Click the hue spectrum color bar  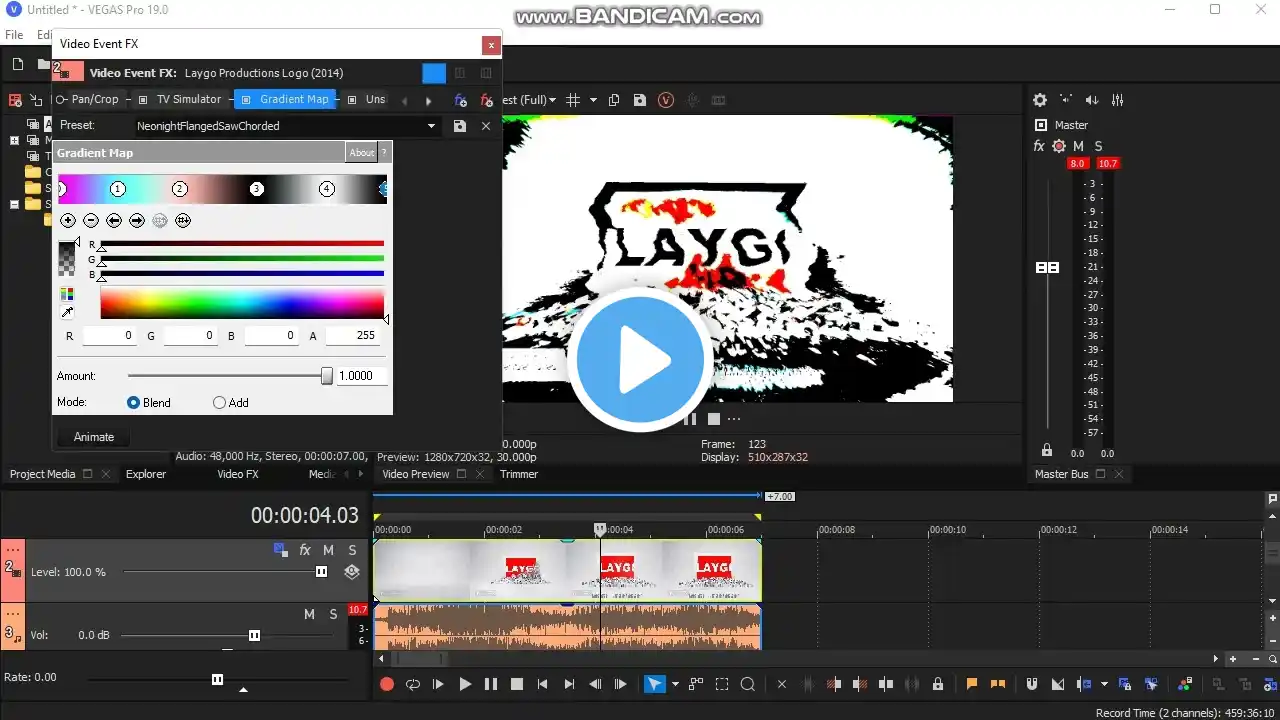(242, 304)
